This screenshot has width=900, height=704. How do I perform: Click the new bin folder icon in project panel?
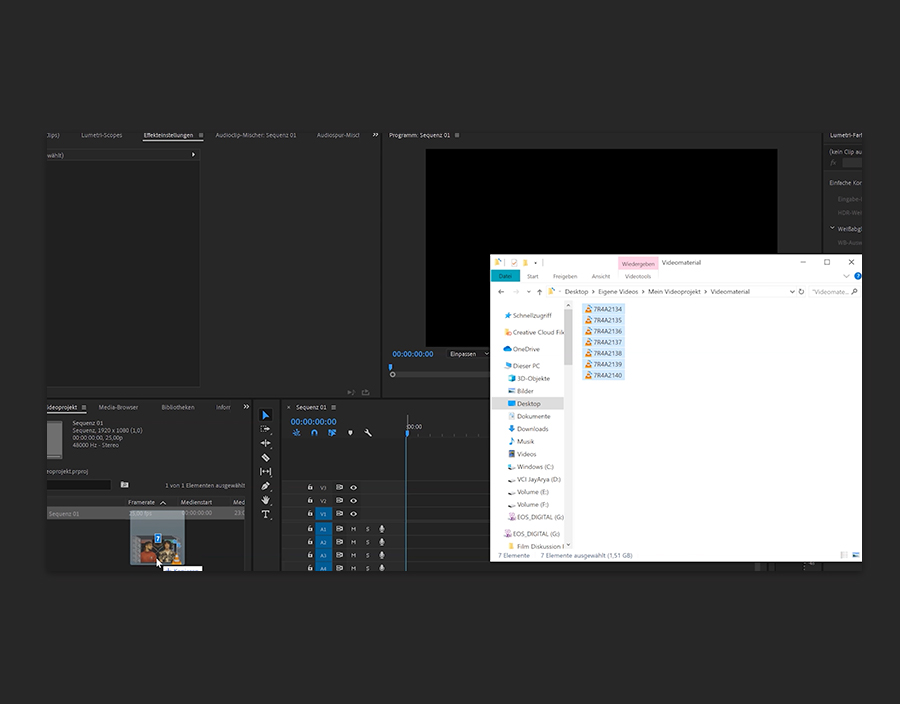(125, 485)
